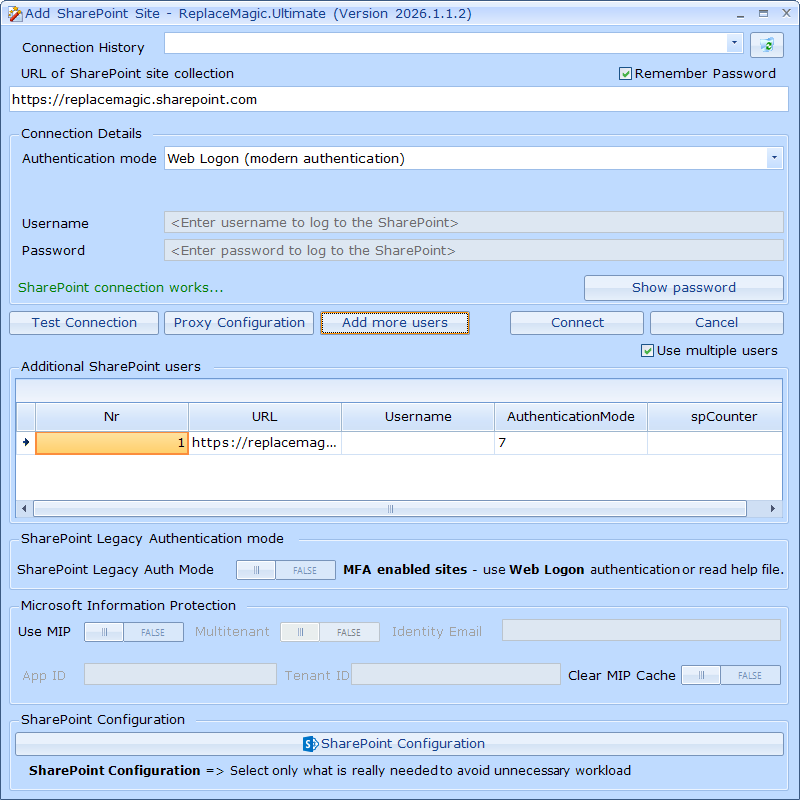Click the refresh connection history icon
The width and height of the screenshot is (800, 800).
point(767,45)
